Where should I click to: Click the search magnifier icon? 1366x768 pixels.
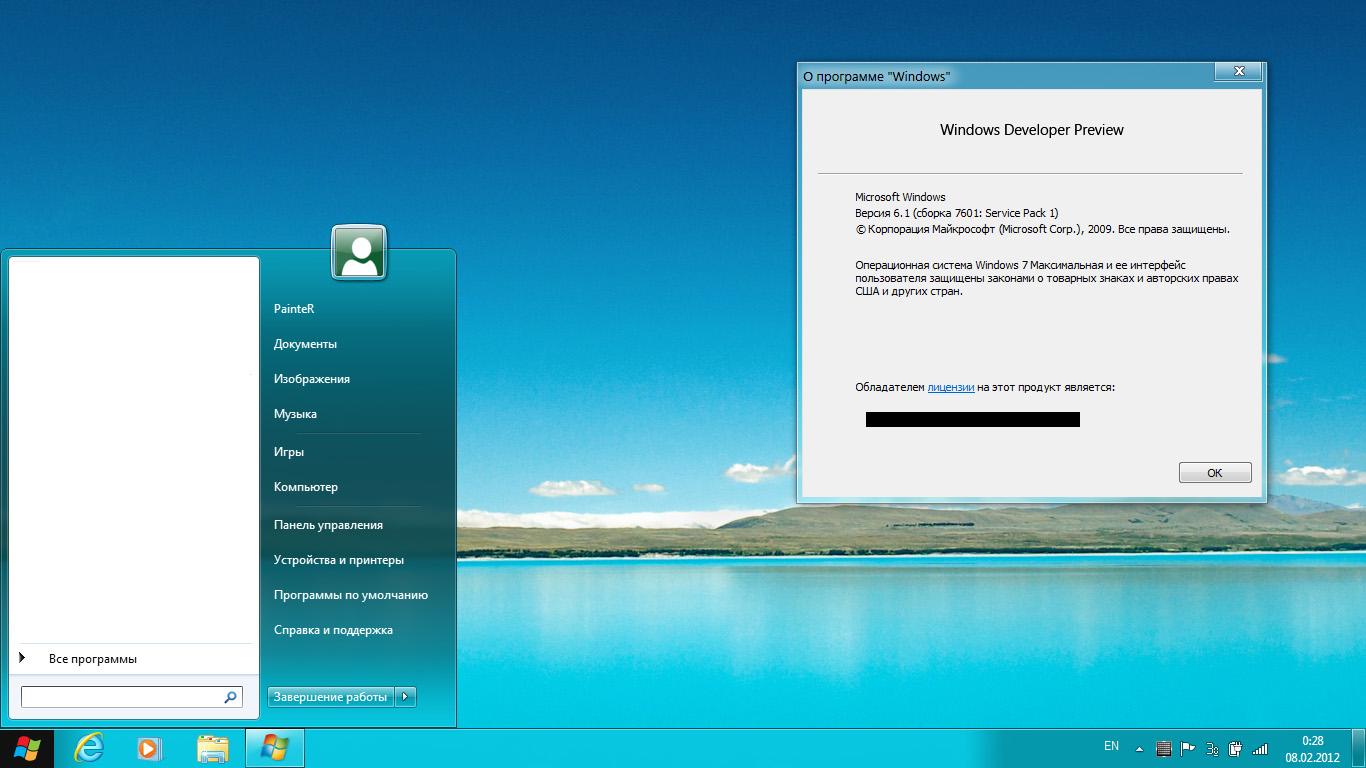click(x=230, y=697)
